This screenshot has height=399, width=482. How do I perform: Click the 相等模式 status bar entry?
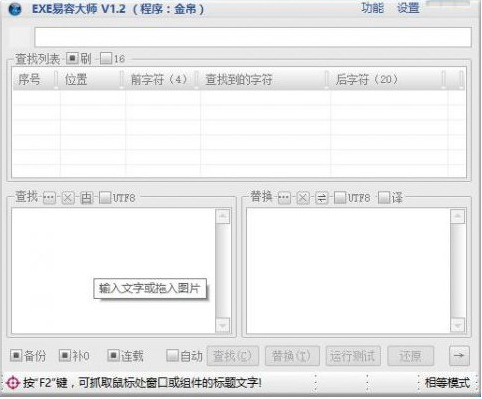pyautogui.click(x=447, y=383)
